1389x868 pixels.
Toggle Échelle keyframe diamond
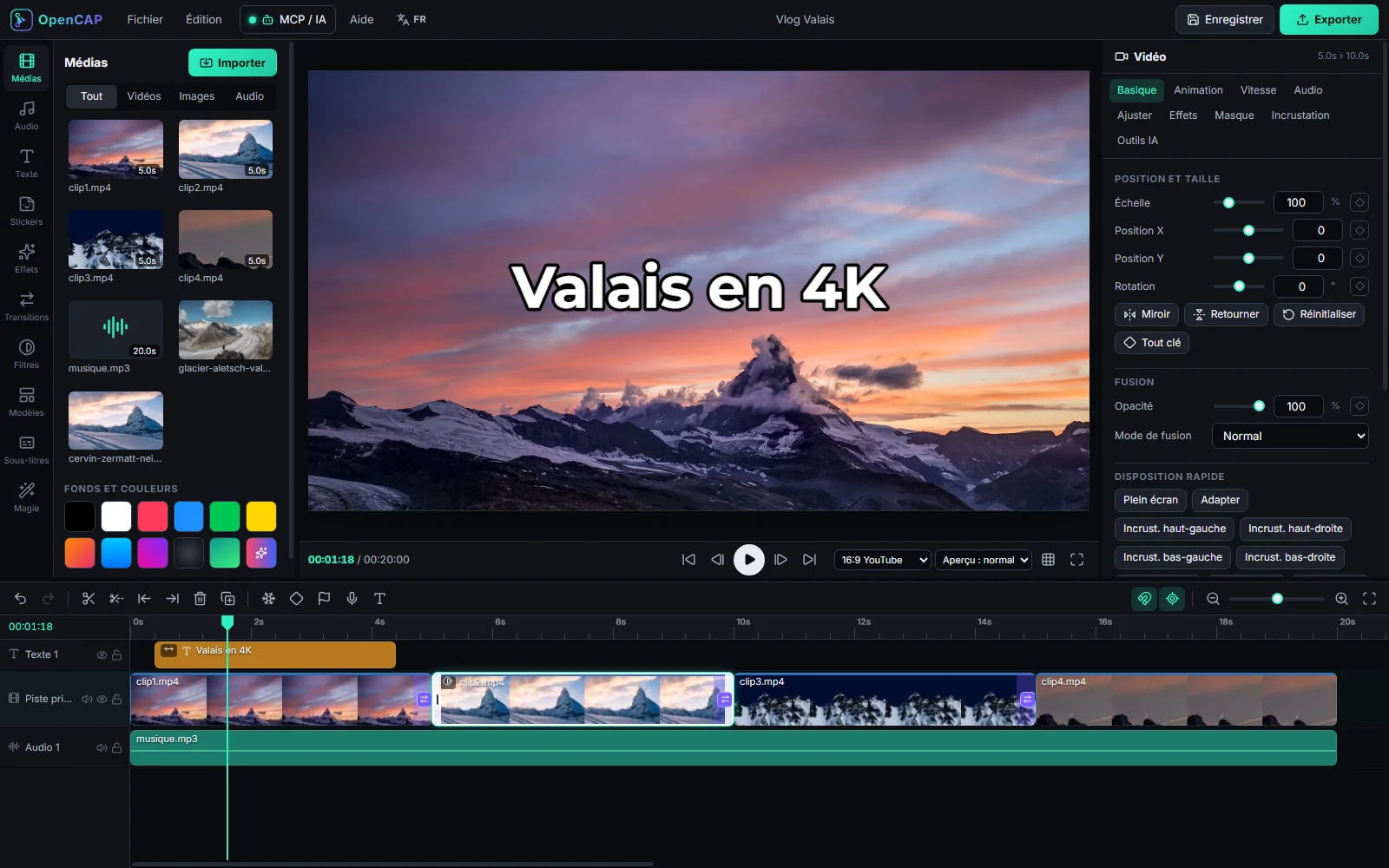[x=1359, y=202]
